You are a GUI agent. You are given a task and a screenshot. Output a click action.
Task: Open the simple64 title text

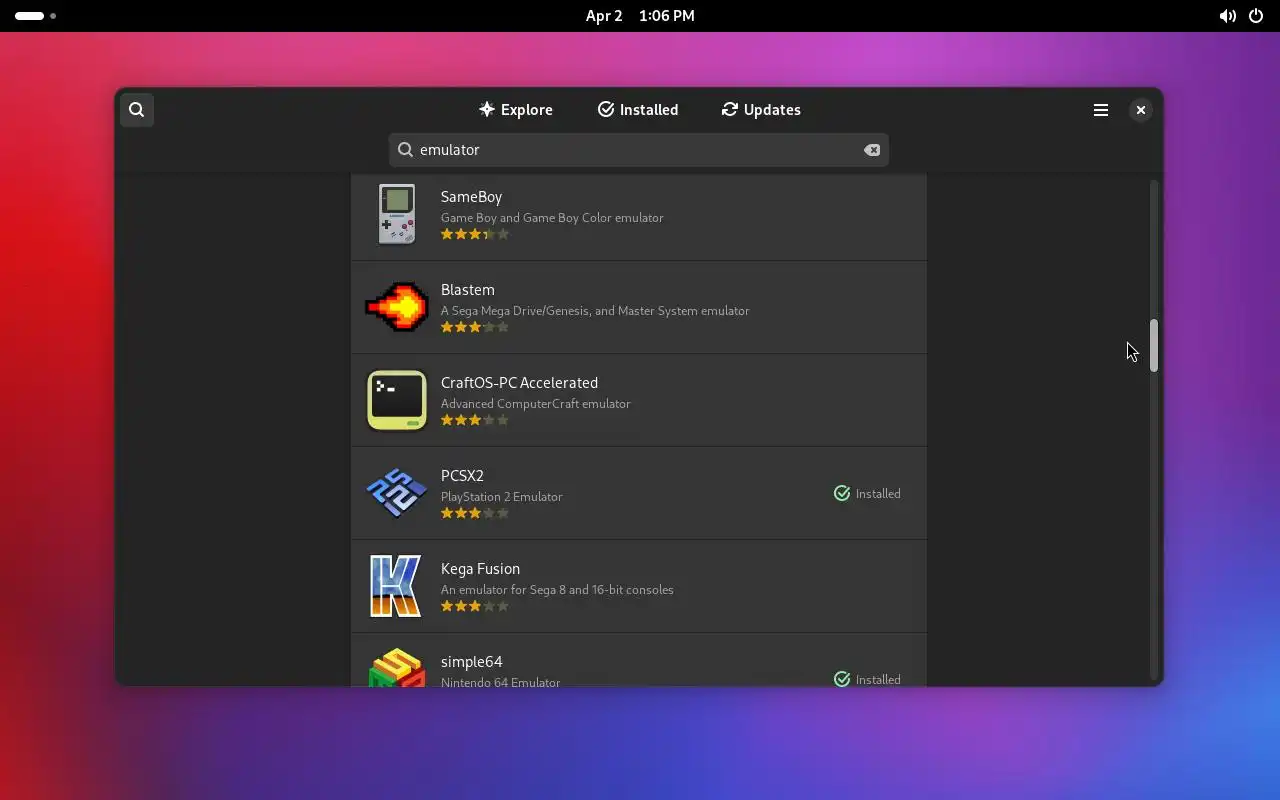point(471,662)
